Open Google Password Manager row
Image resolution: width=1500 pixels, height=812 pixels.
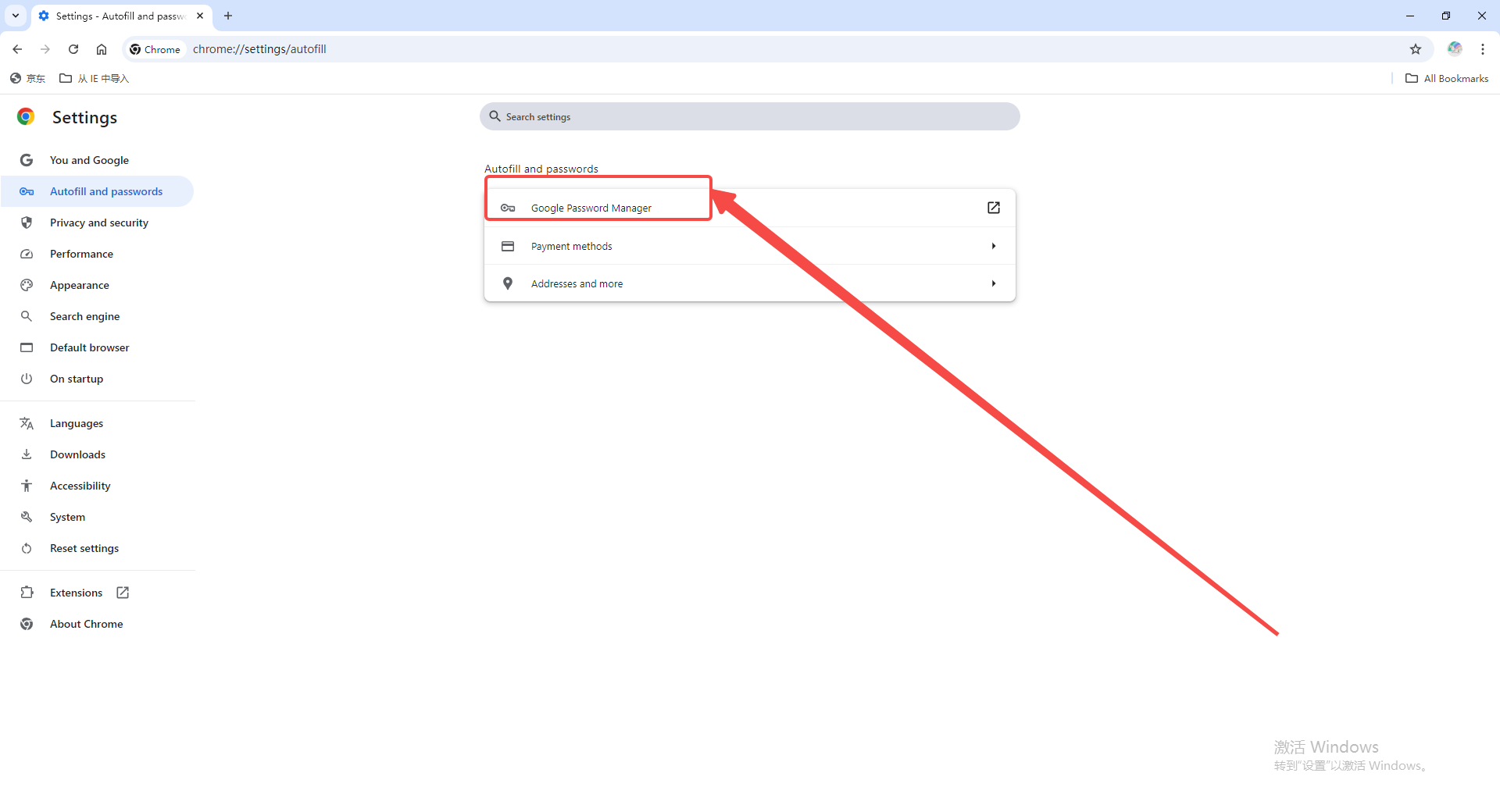(749, 208)
